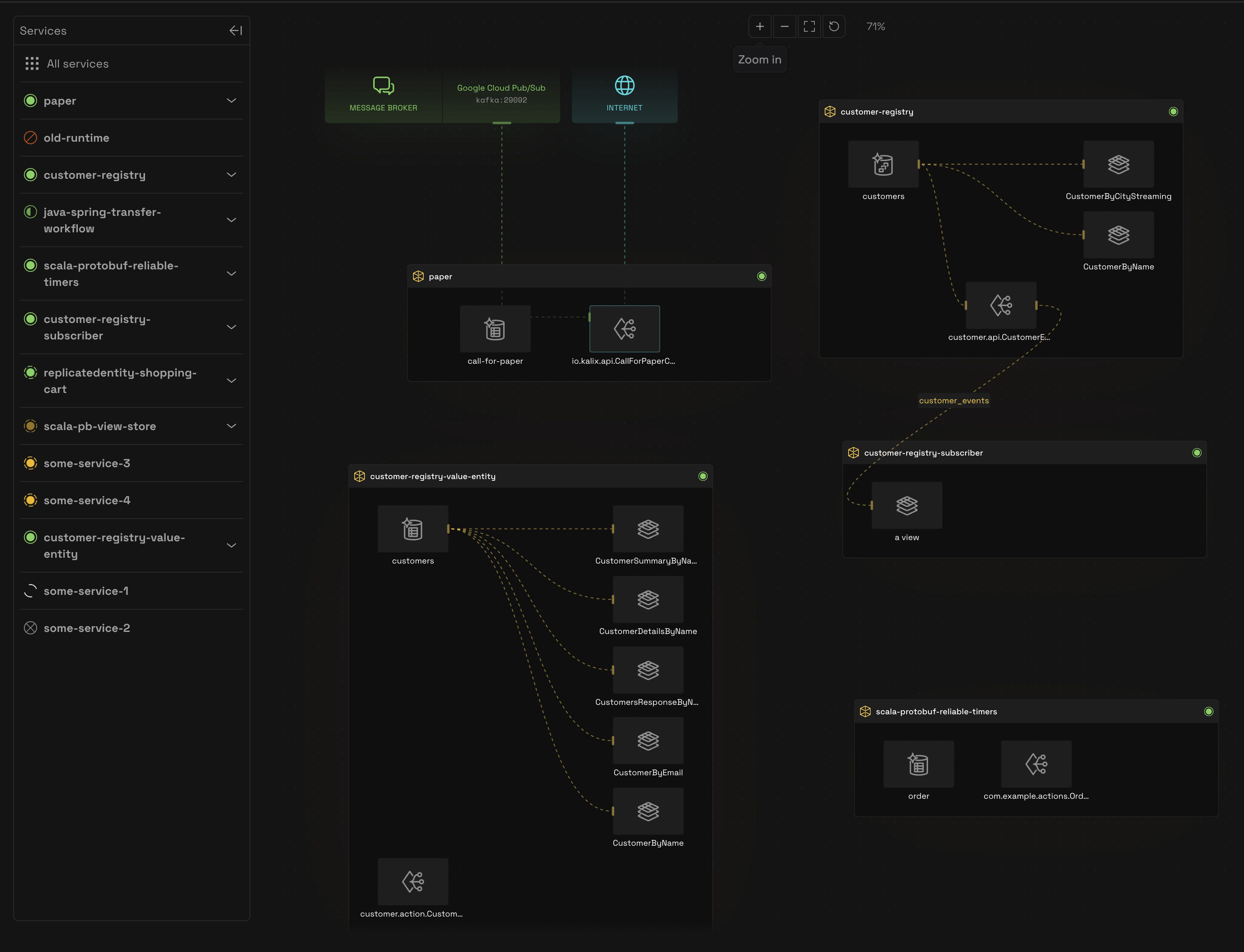The height and width of the screenshot is (952, 1244).
Task: Expand the scala-pb-view-store service chevron
Action: pyautogui.click(x=231, y=426)
